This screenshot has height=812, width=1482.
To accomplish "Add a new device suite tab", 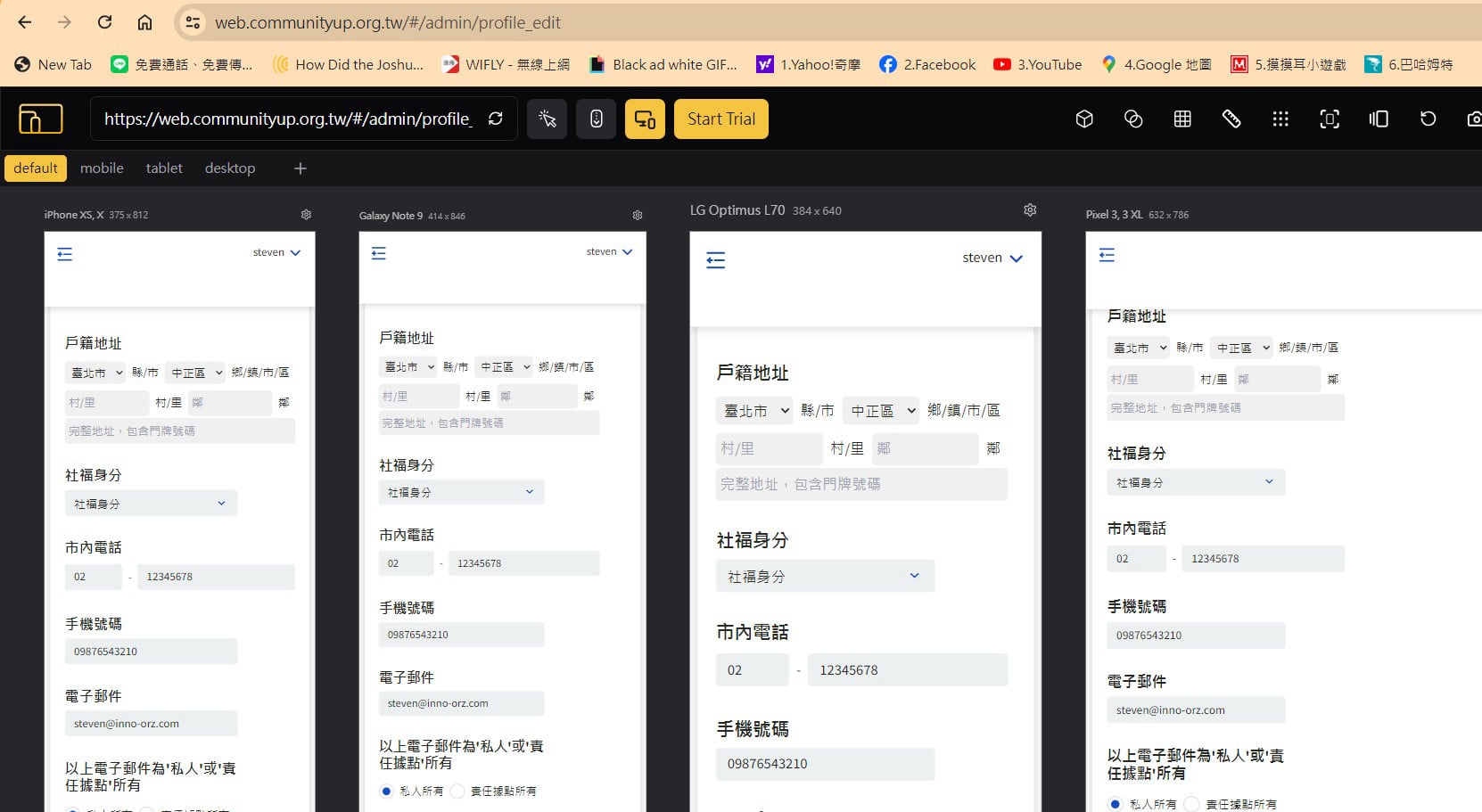I will coord(301,168).
